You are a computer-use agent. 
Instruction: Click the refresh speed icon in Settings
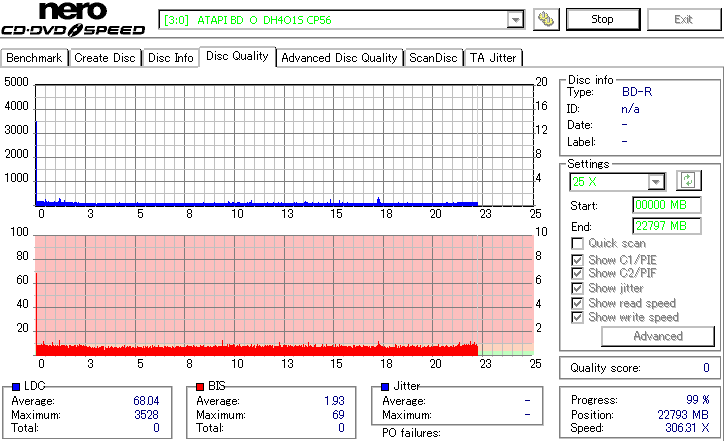tap(688, 180)
